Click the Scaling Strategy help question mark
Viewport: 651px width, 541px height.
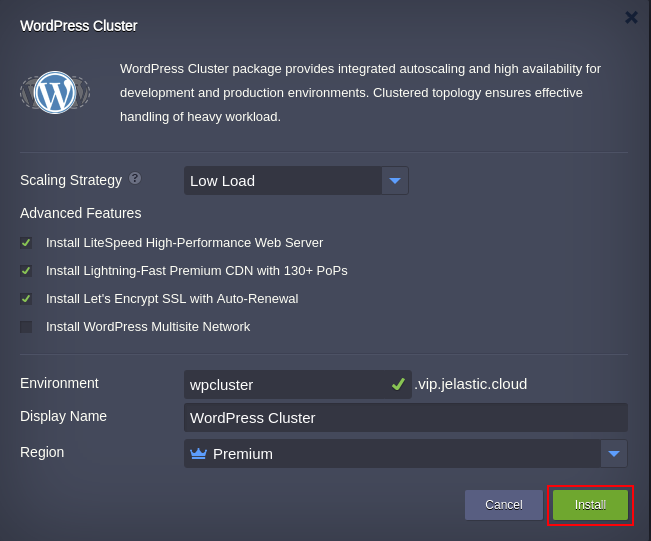coord(135,178)
